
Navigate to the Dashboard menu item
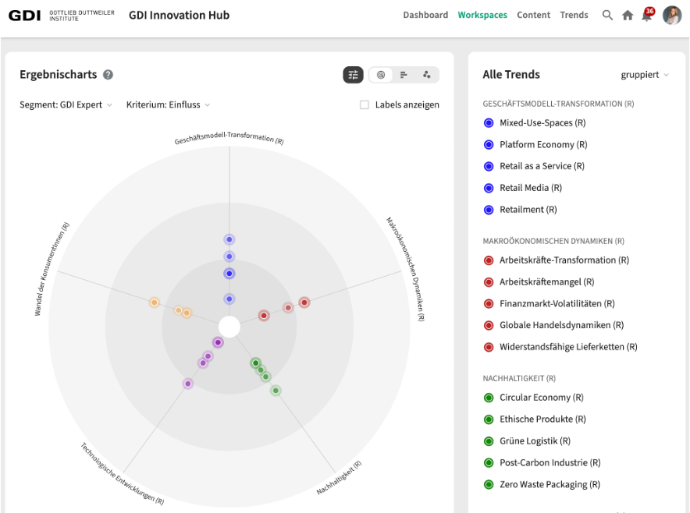click(x=425, y=15)
